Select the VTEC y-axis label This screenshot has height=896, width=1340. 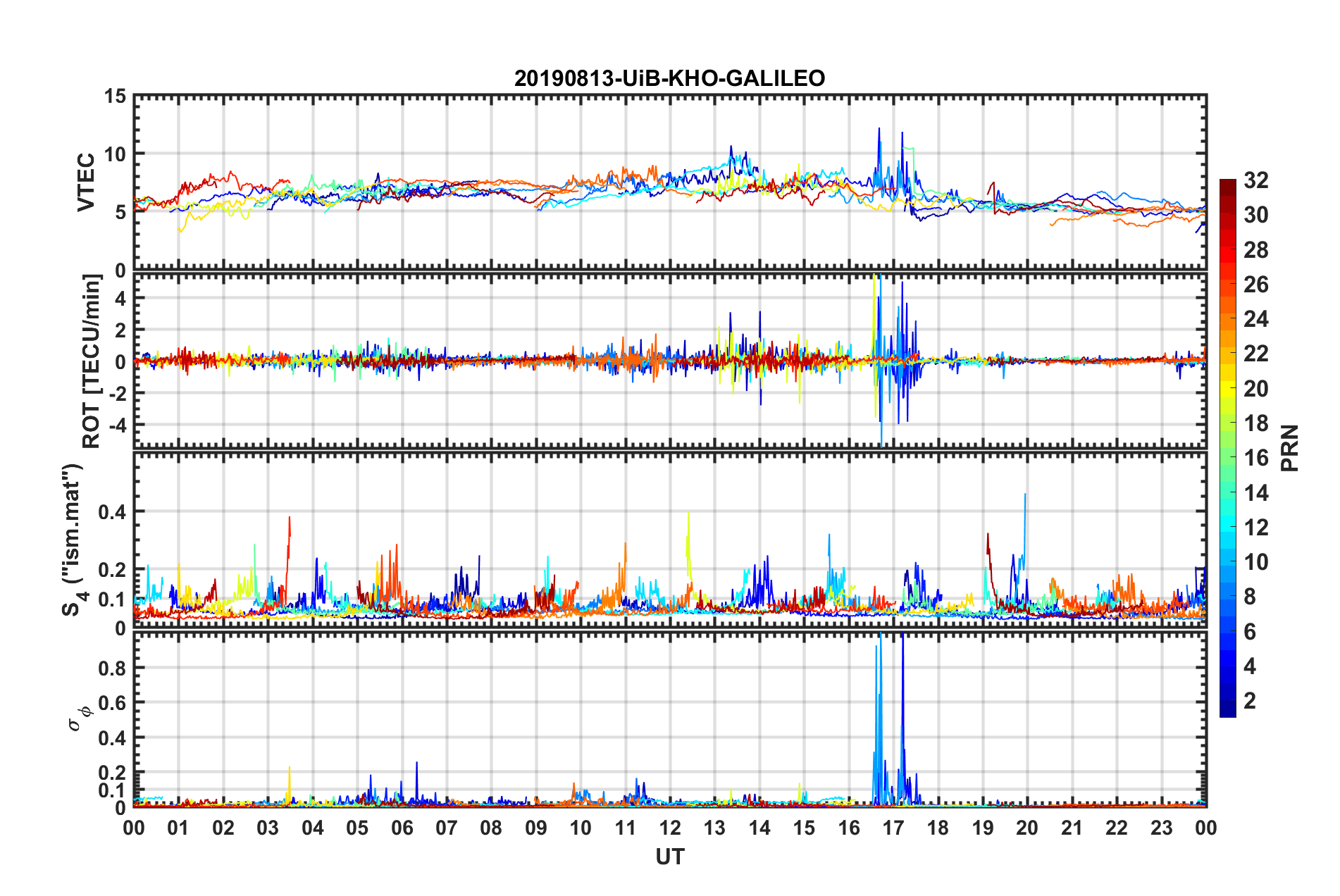tap(86, 182)
